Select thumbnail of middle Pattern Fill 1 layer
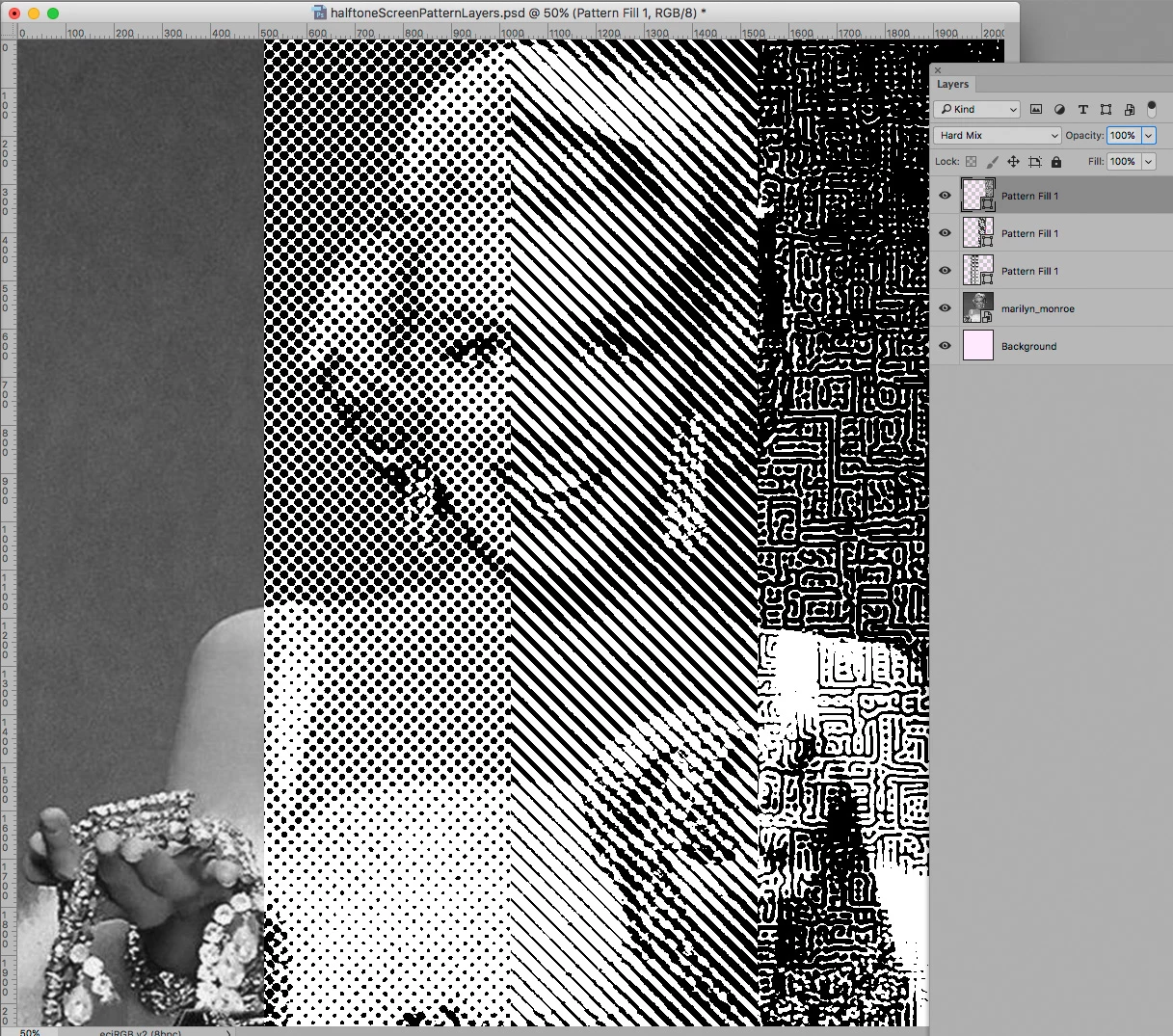The width and height of the screenshot is (1173, 1036). click(978, 233)
